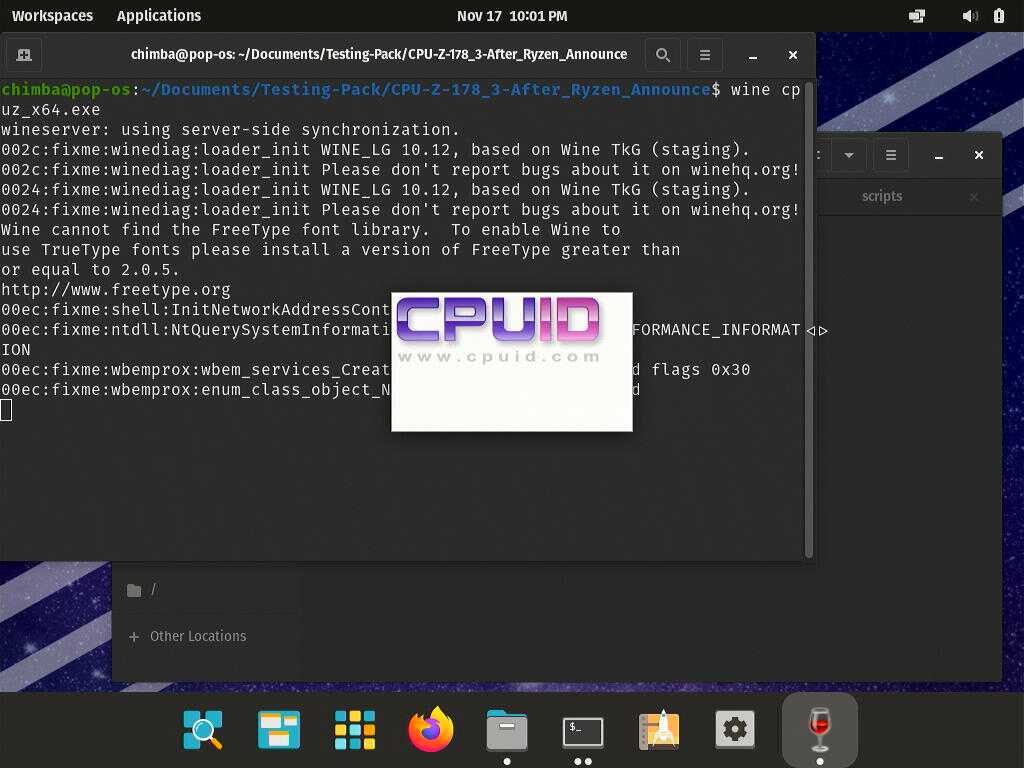Click the terminal scrollbar

(809, 320)
